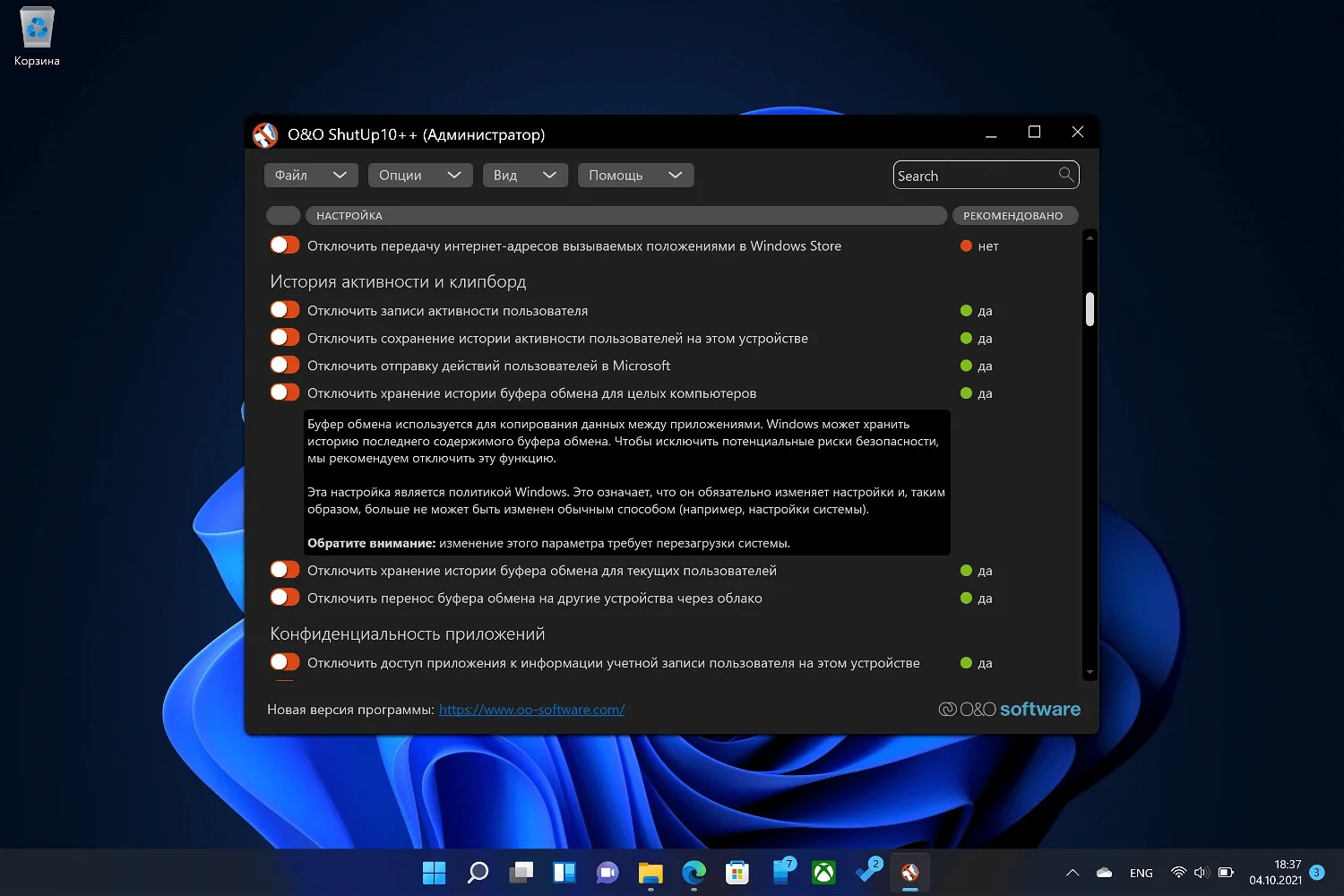
Task: Click the O&O software logo
Action: pyautogui.click(x=1009, y=709)
